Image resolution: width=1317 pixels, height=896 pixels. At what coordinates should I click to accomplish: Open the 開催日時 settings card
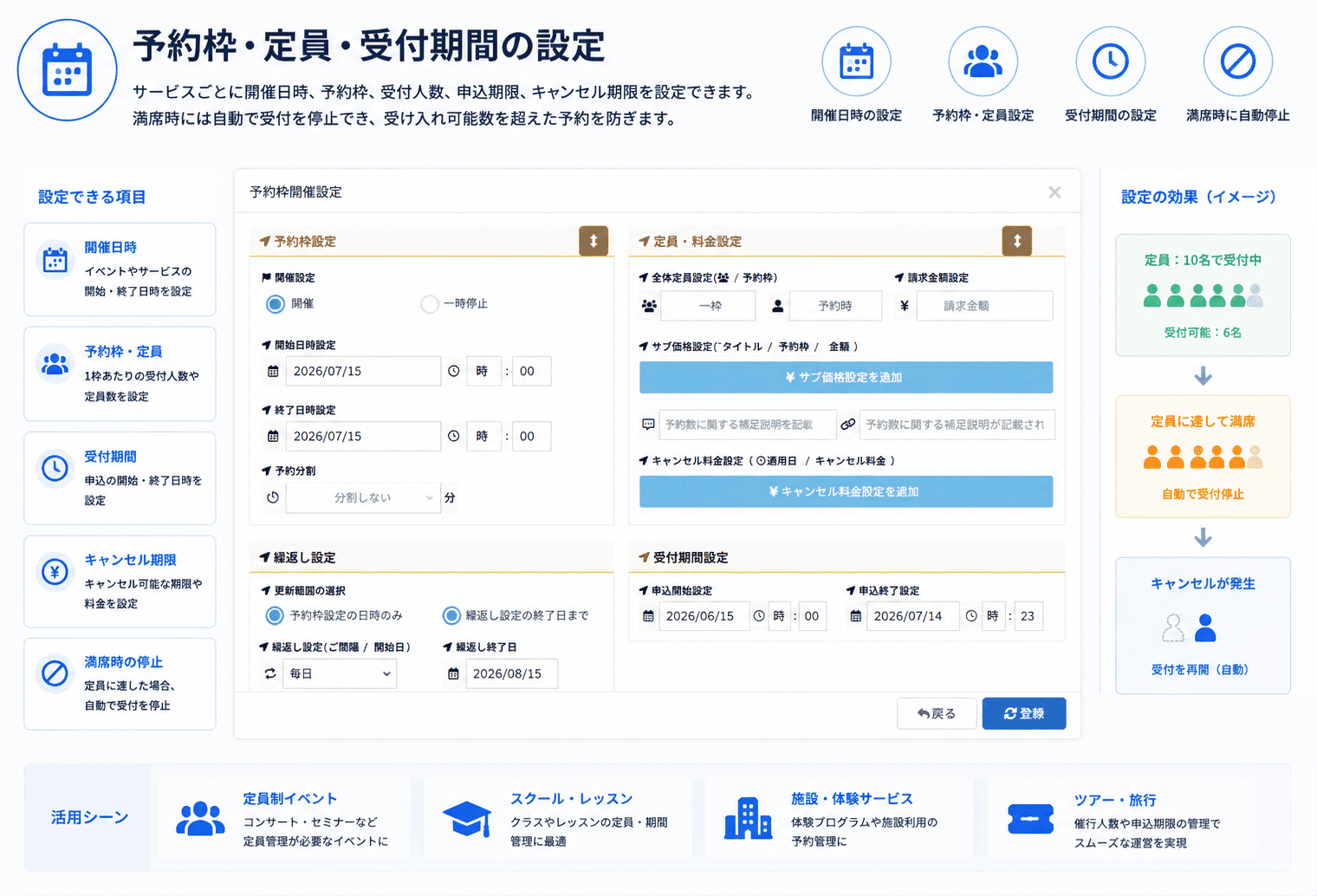click(x=120, y=269)
